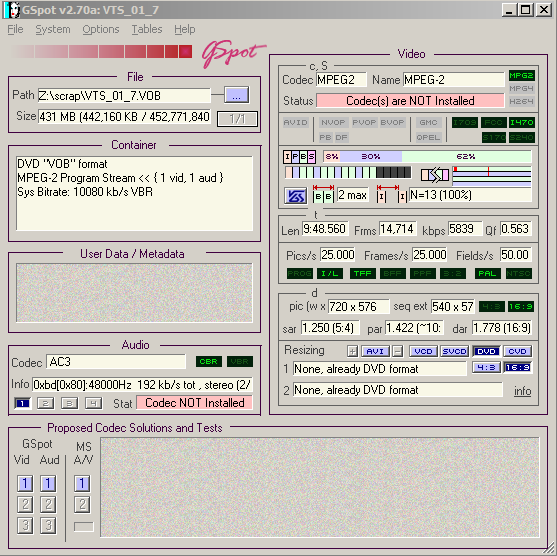Screen dimensions: 557x556
Task: Click the GMC indicator
Action: click(x=428, y=123)
